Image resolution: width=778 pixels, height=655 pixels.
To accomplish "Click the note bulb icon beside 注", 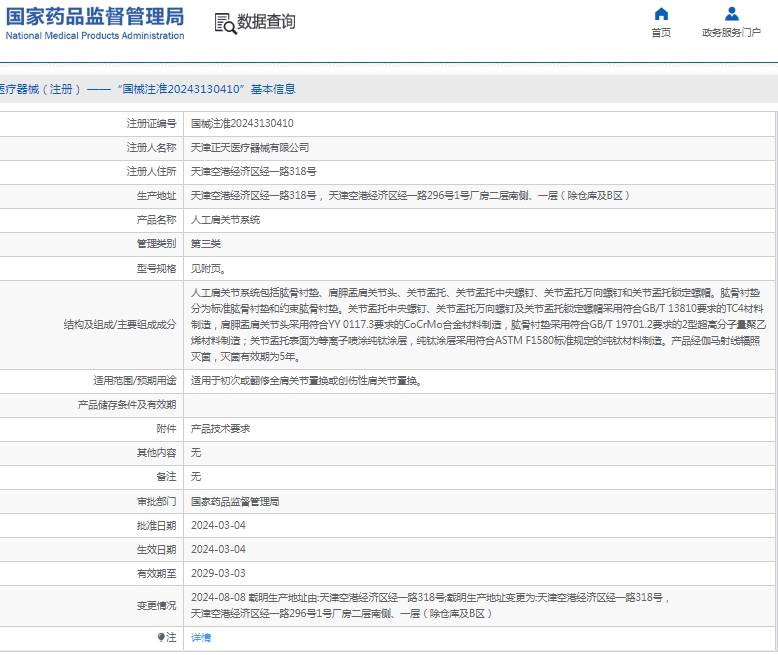I will 161,637.
